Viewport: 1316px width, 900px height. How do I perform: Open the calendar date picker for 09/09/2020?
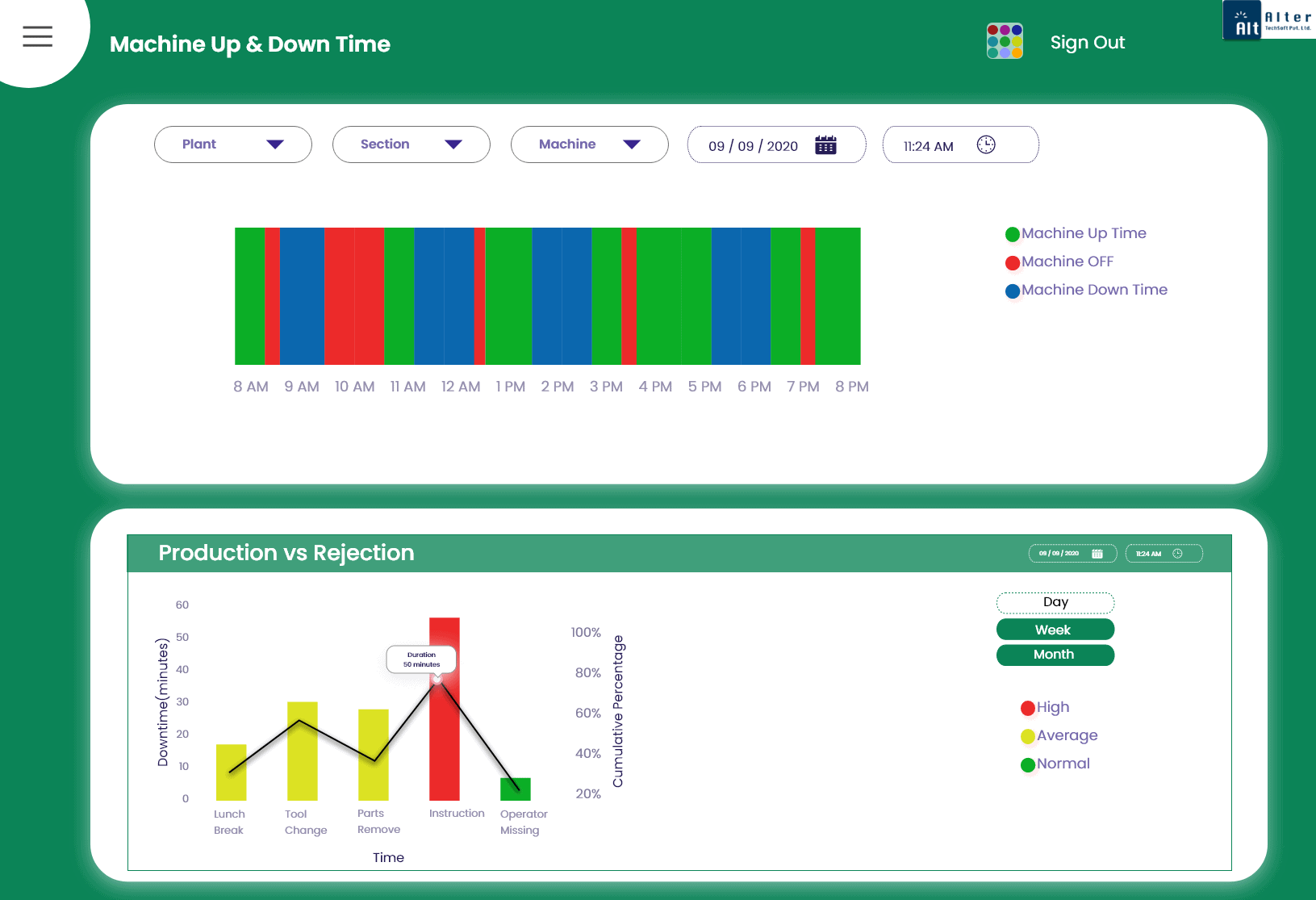pyautogui.click(x=825, y=144)
